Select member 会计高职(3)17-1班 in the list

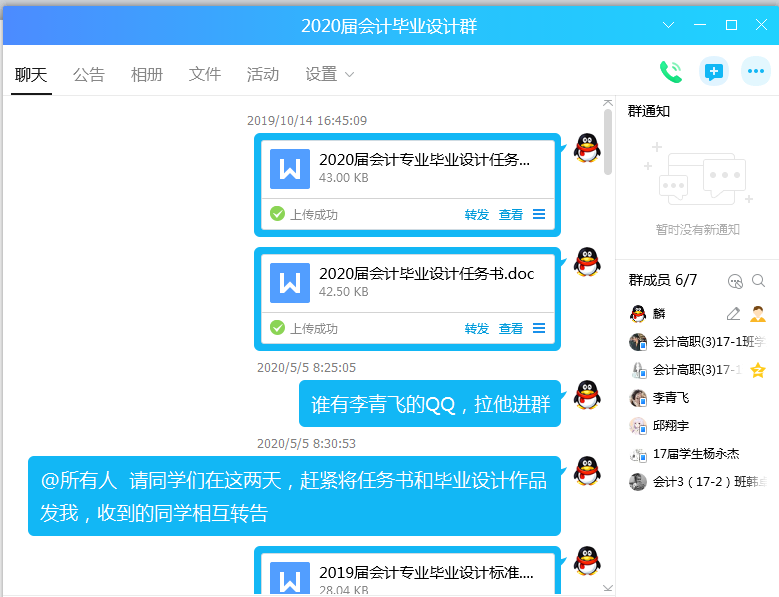[697, 342]
